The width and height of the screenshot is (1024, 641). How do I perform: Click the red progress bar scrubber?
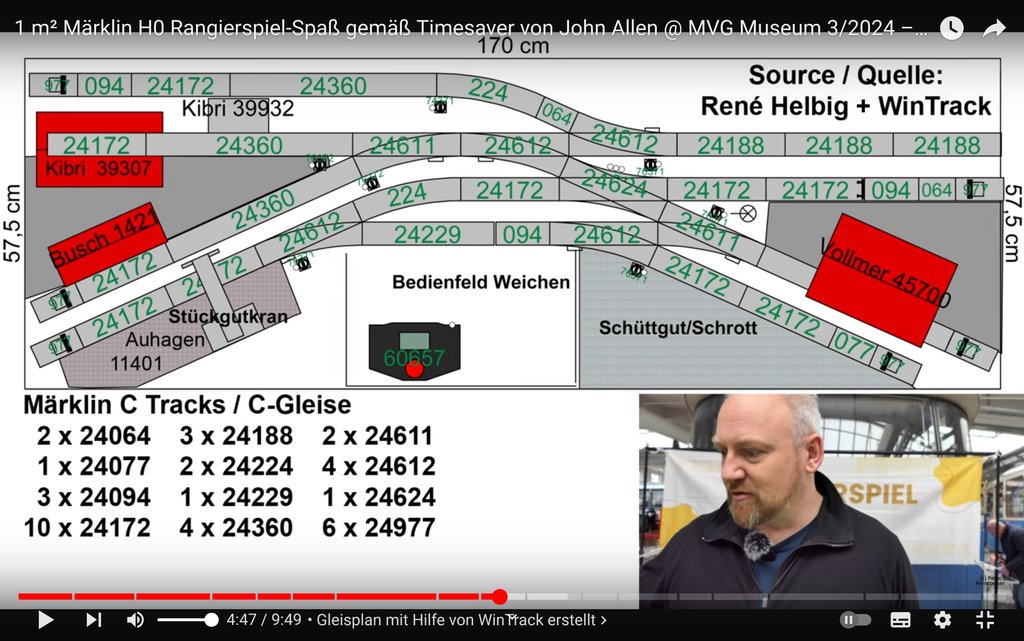point(500,596)
